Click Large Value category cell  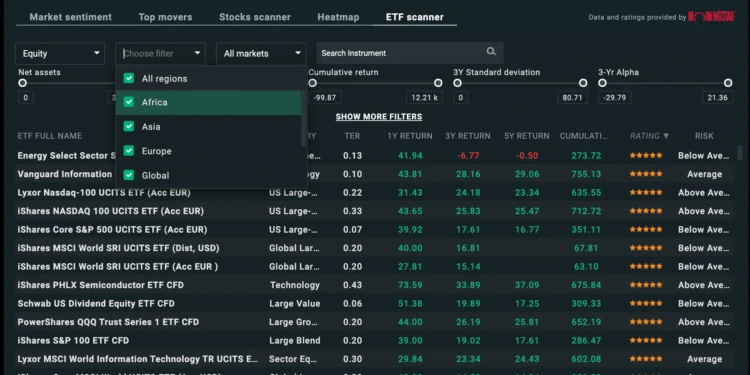pos(295,304)
